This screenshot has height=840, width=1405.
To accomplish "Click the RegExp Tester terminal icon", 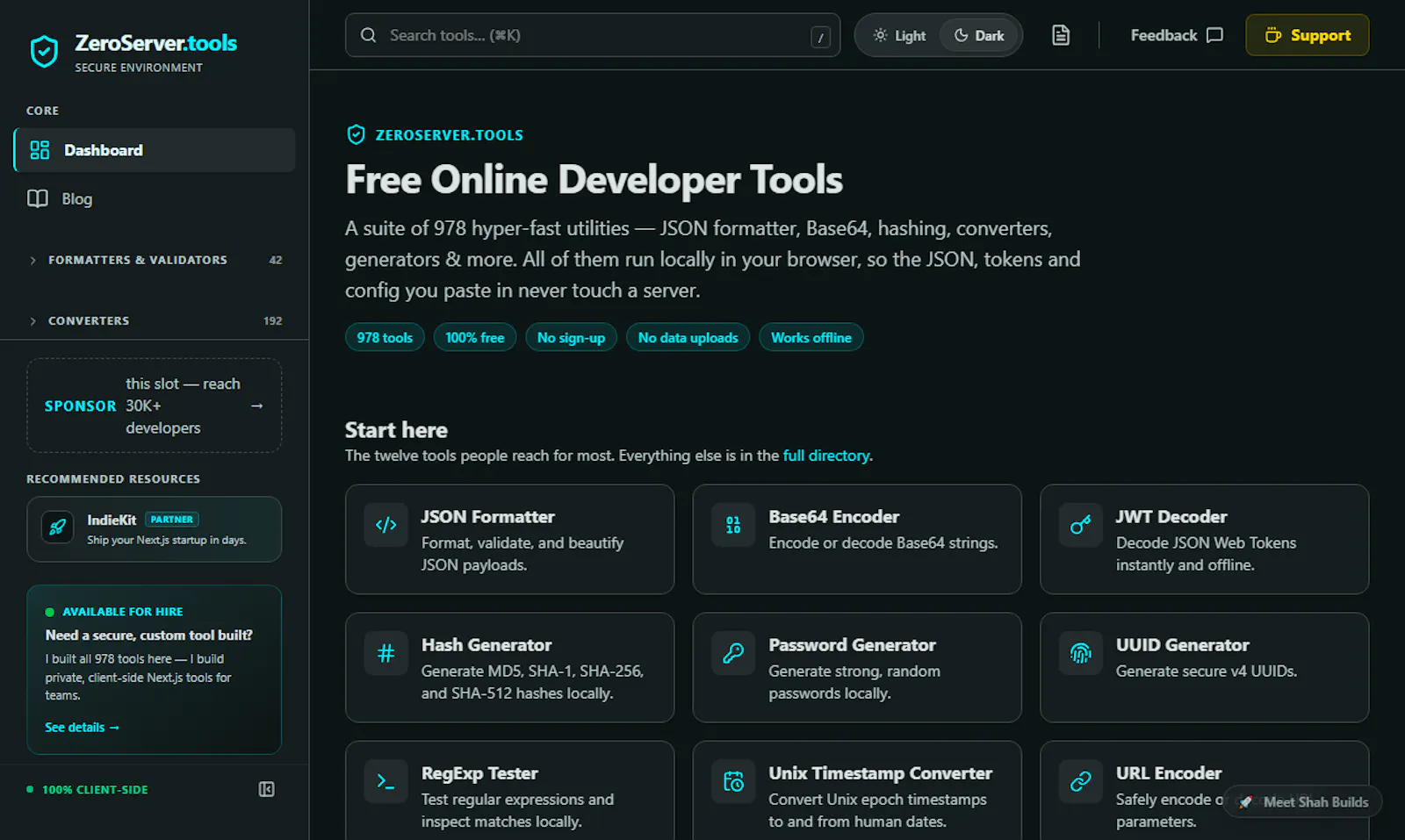I will point(386,781).
